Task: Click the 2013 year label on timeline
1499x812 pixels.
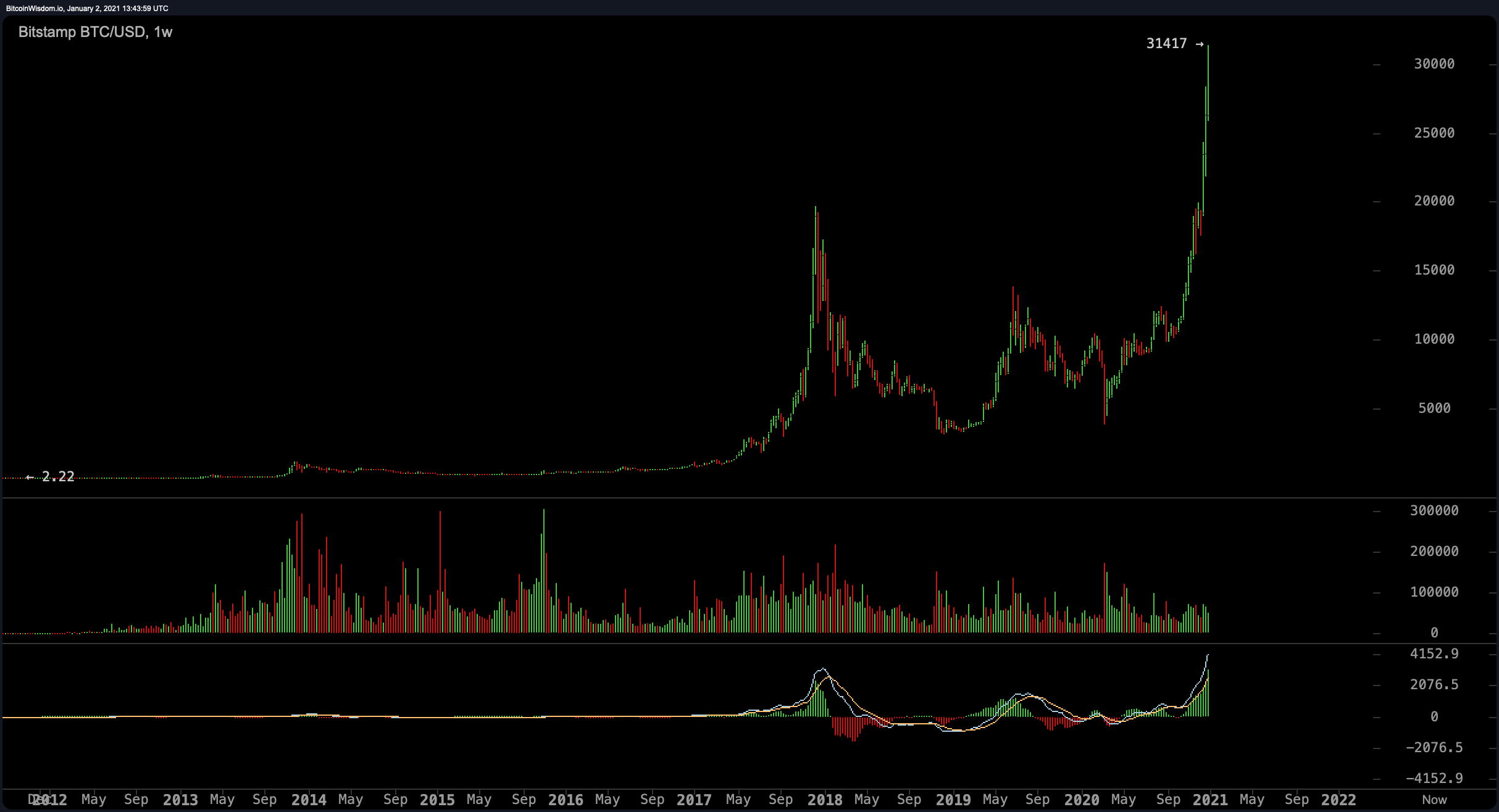Action: (180, 800)
